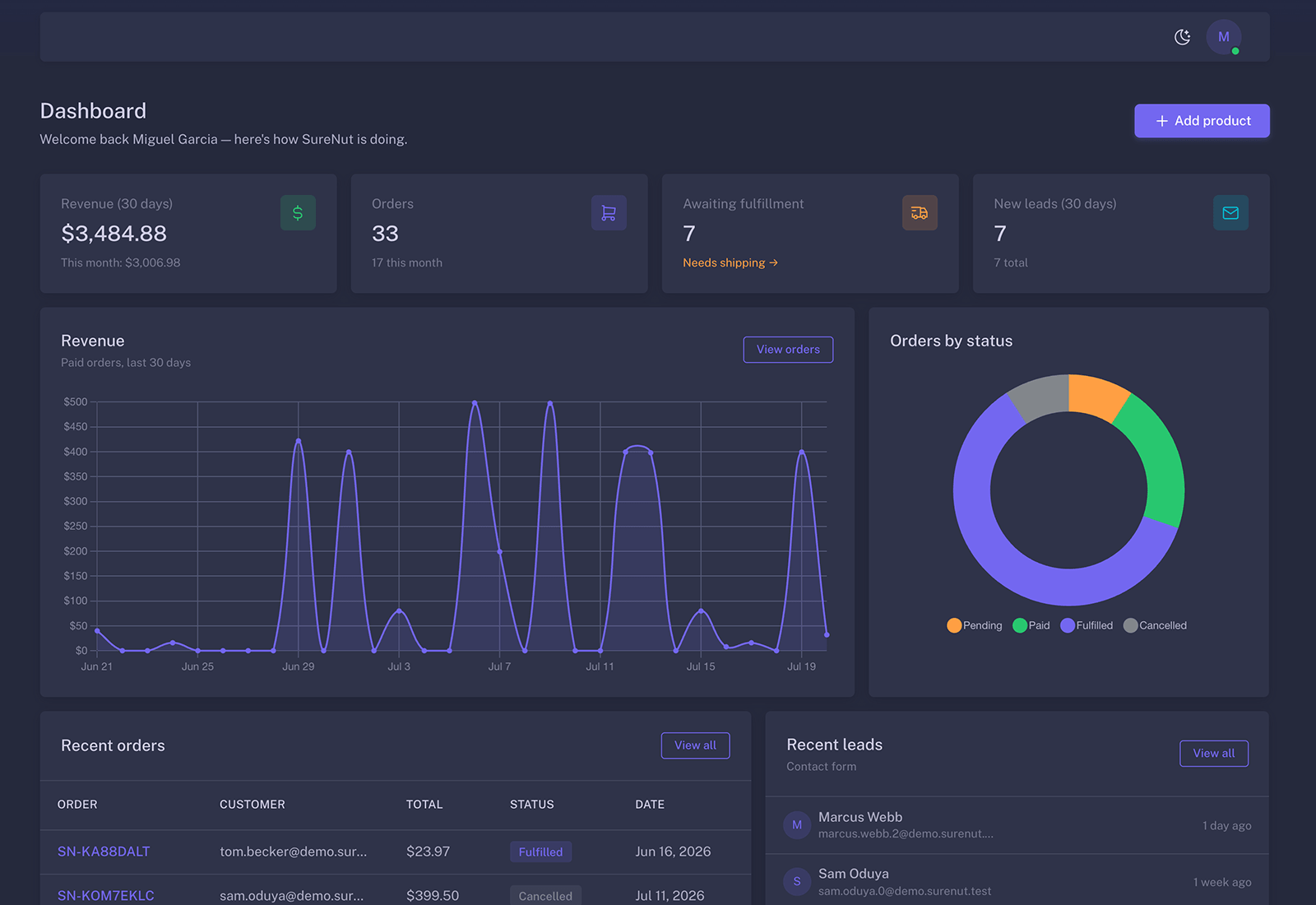
Task: Open the M user avatar menu
Action: (1223, 37)
